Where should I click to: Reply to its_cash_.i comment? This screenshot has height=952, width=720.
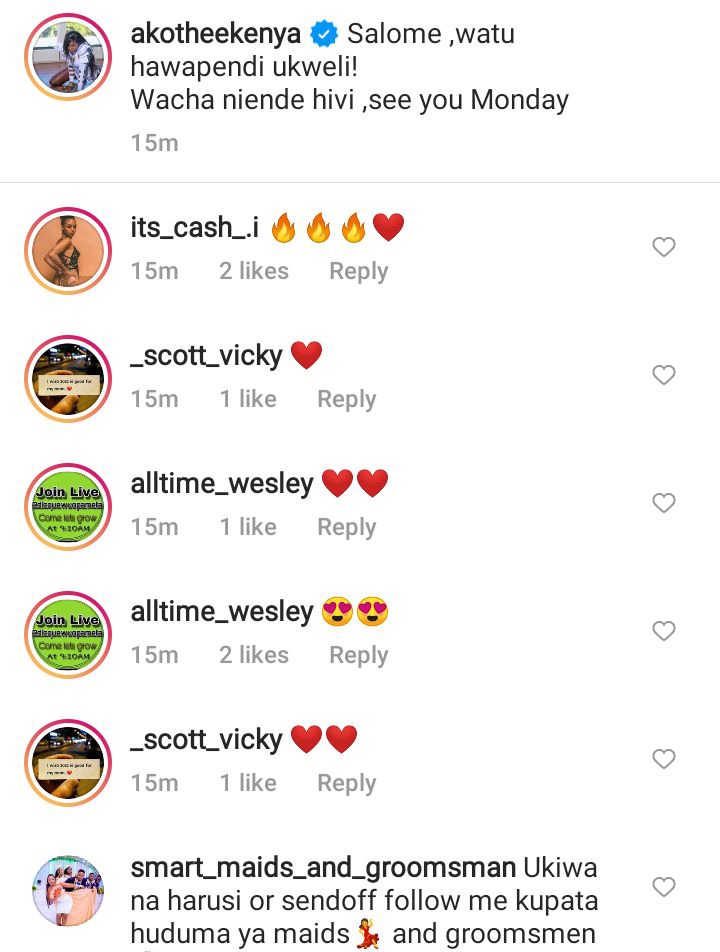click(x=358, y=271)
